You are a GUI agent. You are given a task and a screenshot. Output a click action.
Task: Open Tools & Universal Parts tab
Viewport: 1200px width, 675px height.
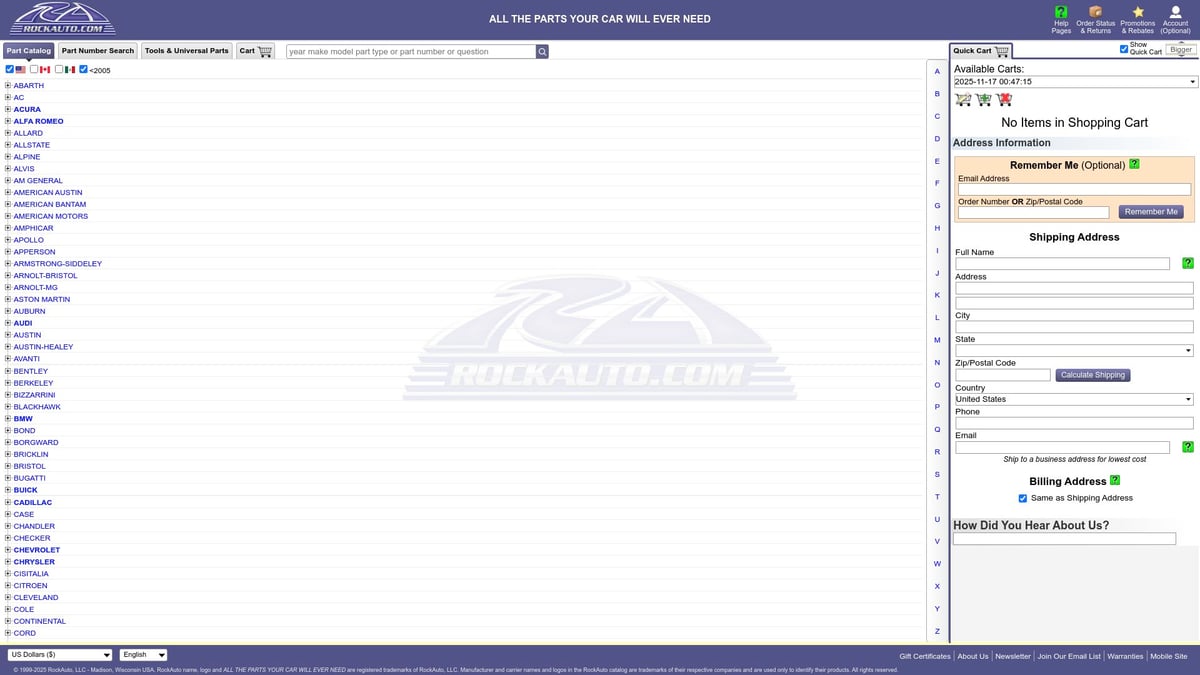186,51
